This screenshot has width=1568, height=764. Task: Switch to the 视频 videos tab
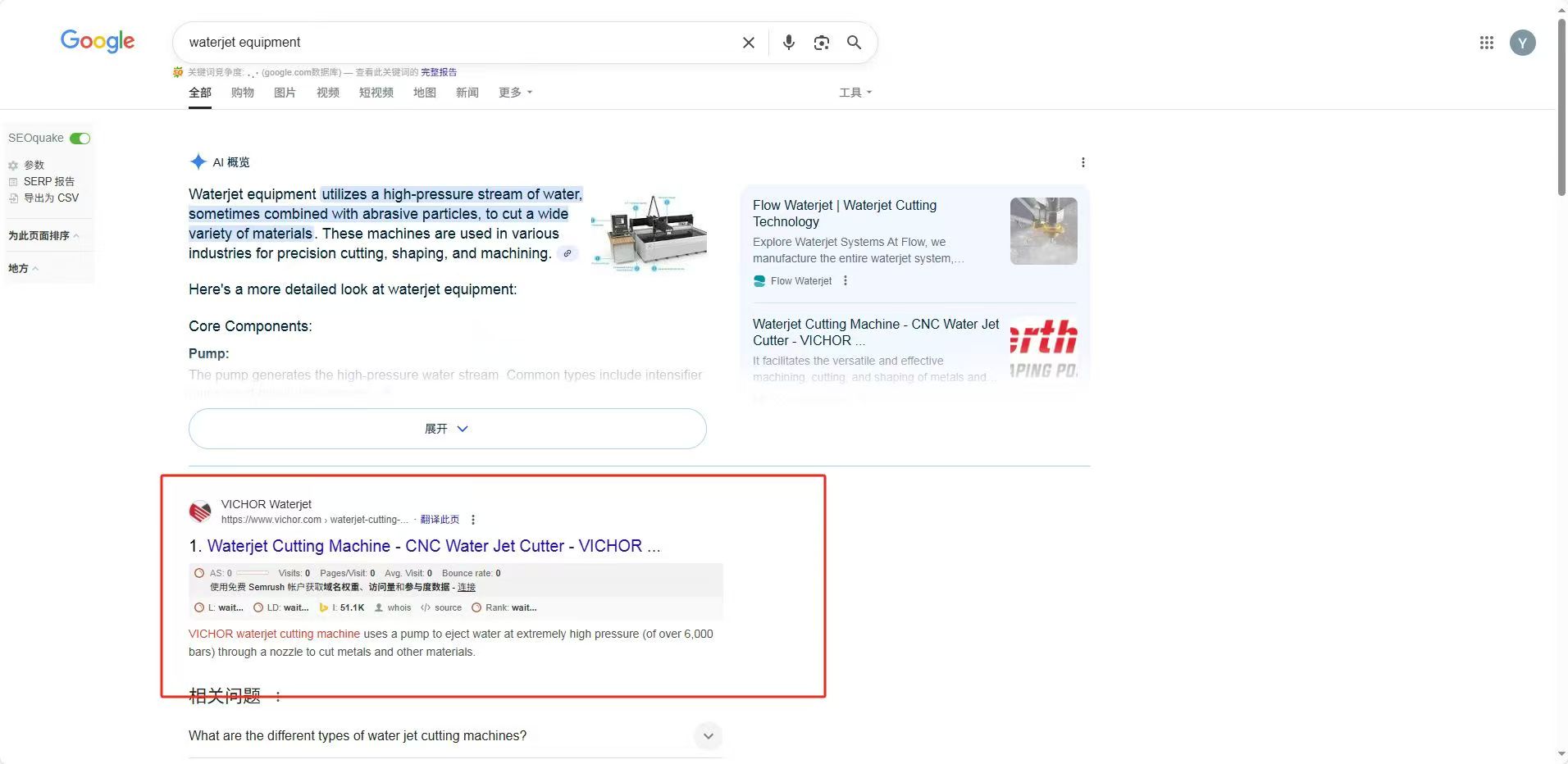click(x=327, y=93)
